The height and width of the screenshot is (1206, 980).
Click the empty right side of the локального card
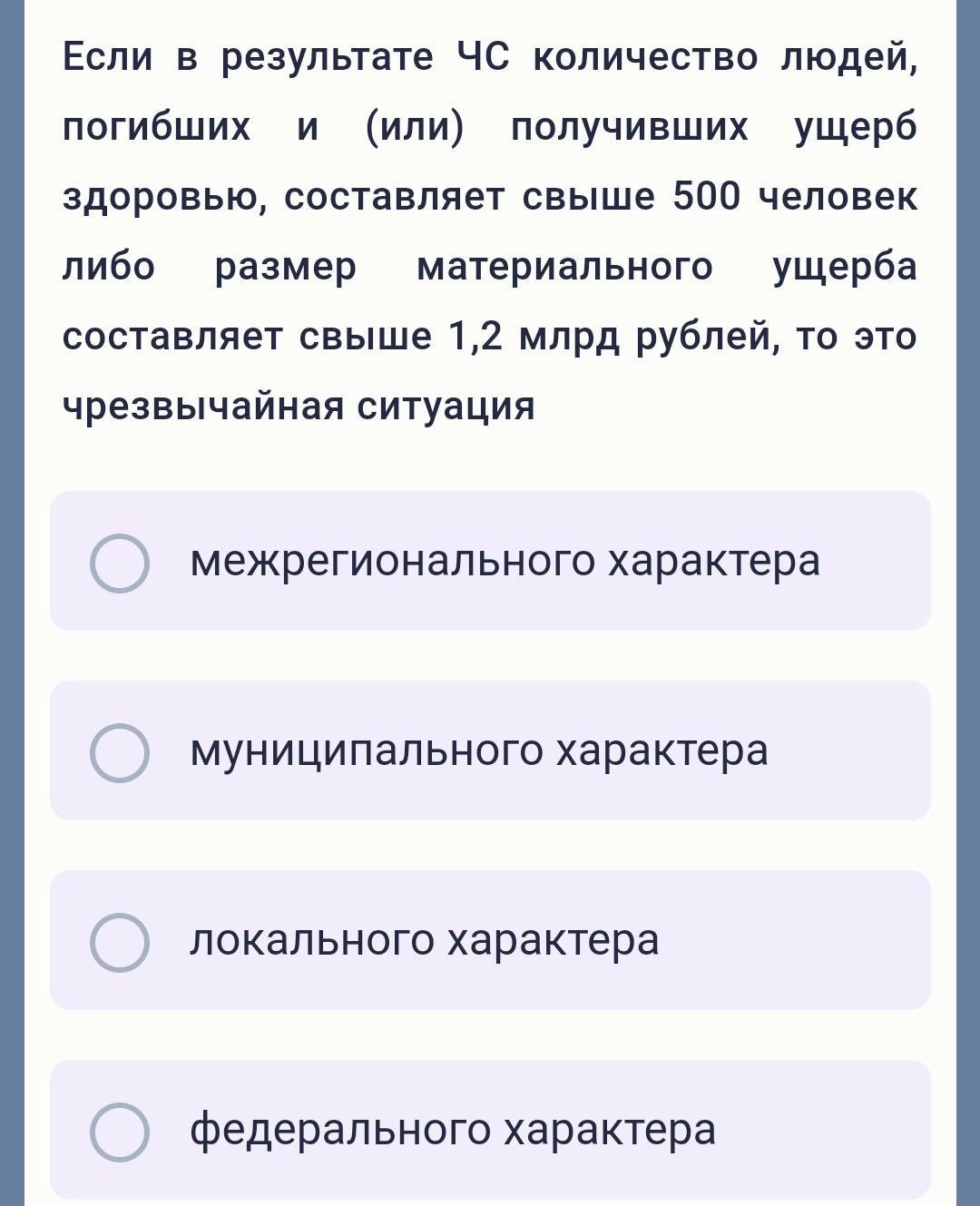(x=794, y=940)
